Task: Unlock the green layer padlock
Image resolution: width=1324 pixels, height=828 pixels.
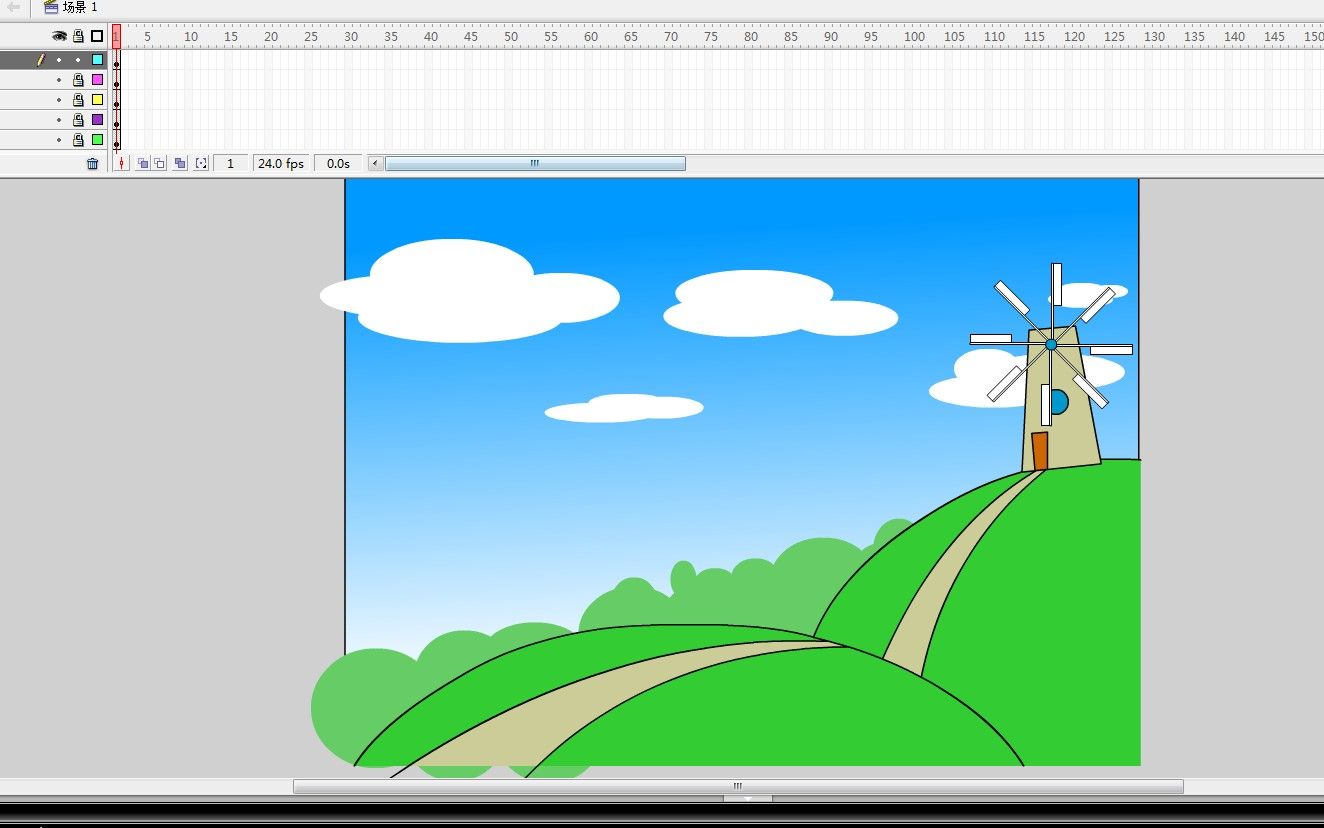Action: tap(78, 140)
